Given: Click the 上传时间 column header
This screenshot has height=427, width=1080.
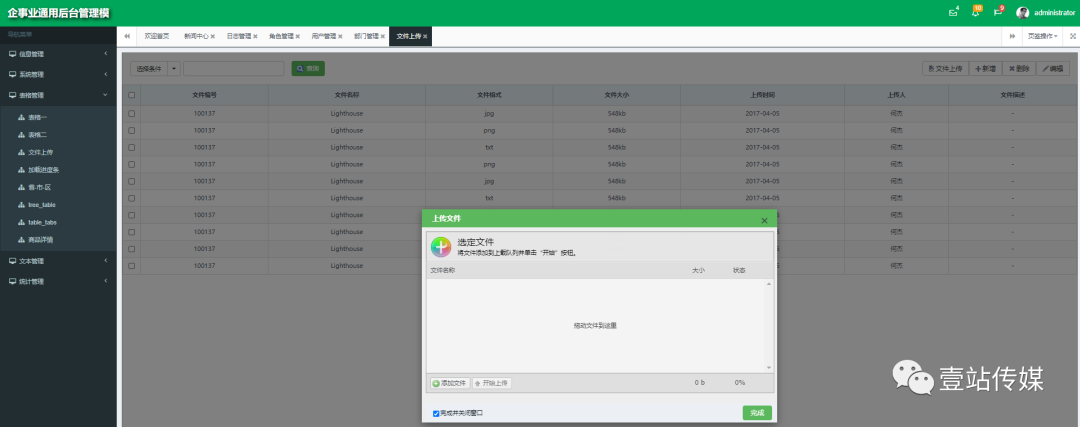Looking at the screenshot, I should pyautogui.click(x=762, y=95).
